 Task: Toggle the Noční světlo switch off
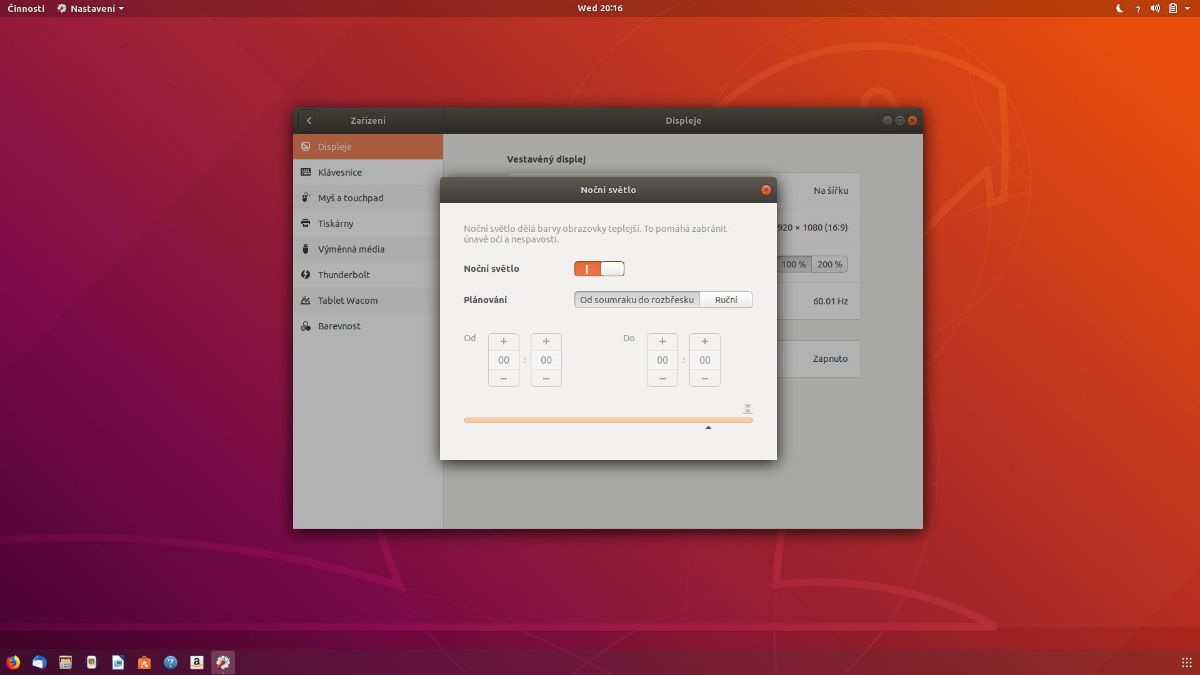coord(599,268)
